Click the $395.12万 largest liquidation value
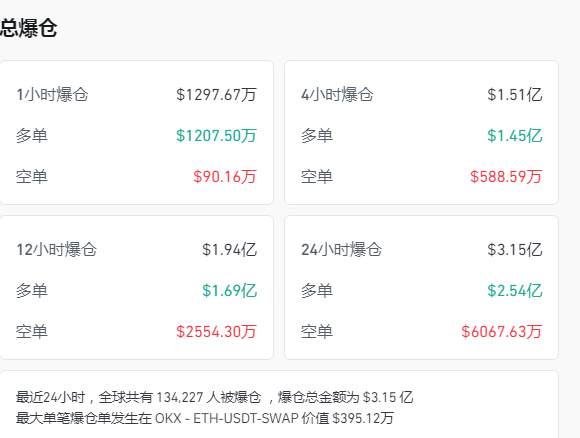The image size is (580, 438). tap(363, 418)
